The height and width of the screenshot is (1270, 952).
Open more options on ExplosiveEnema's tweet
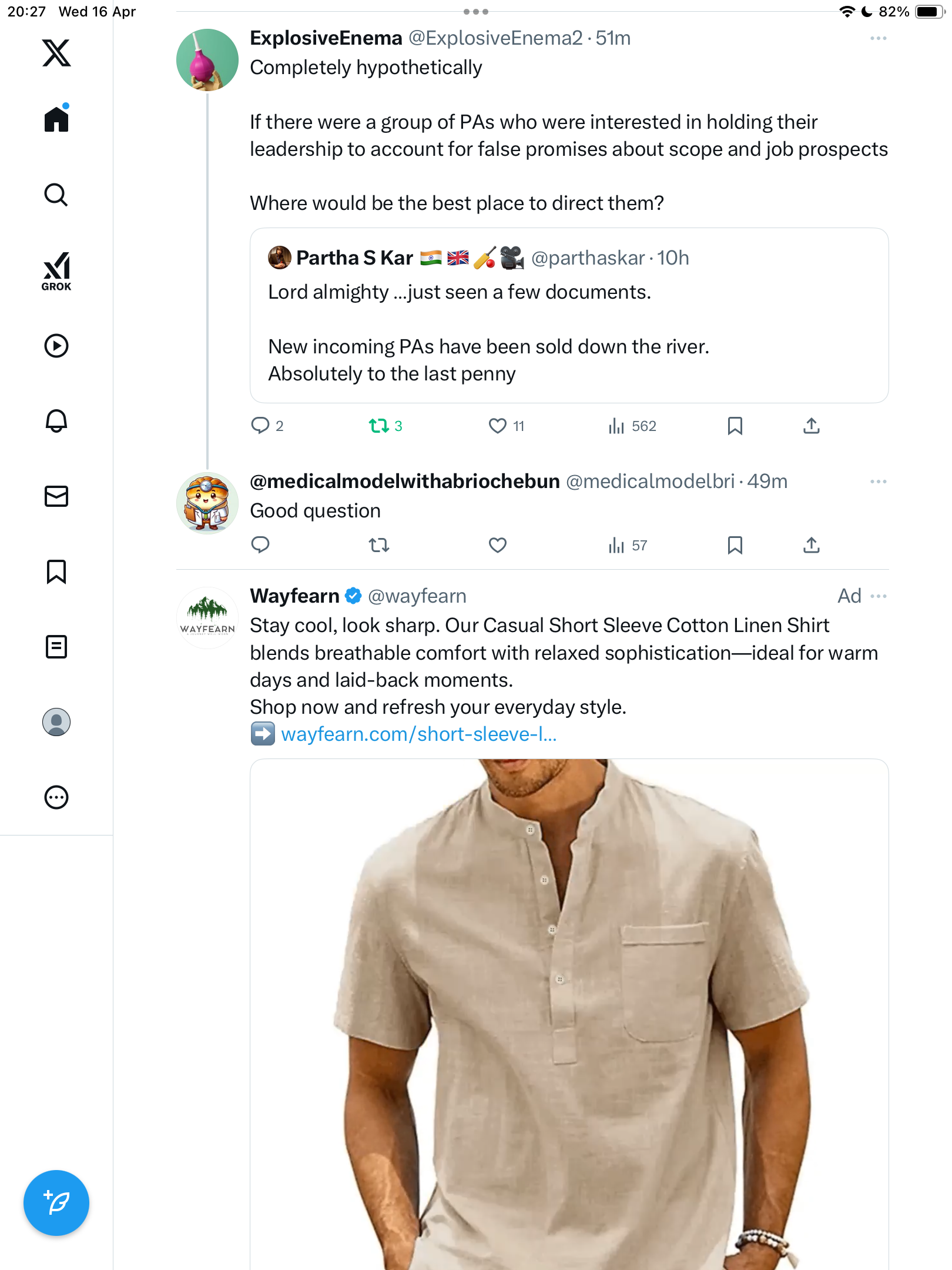point(878,38)
